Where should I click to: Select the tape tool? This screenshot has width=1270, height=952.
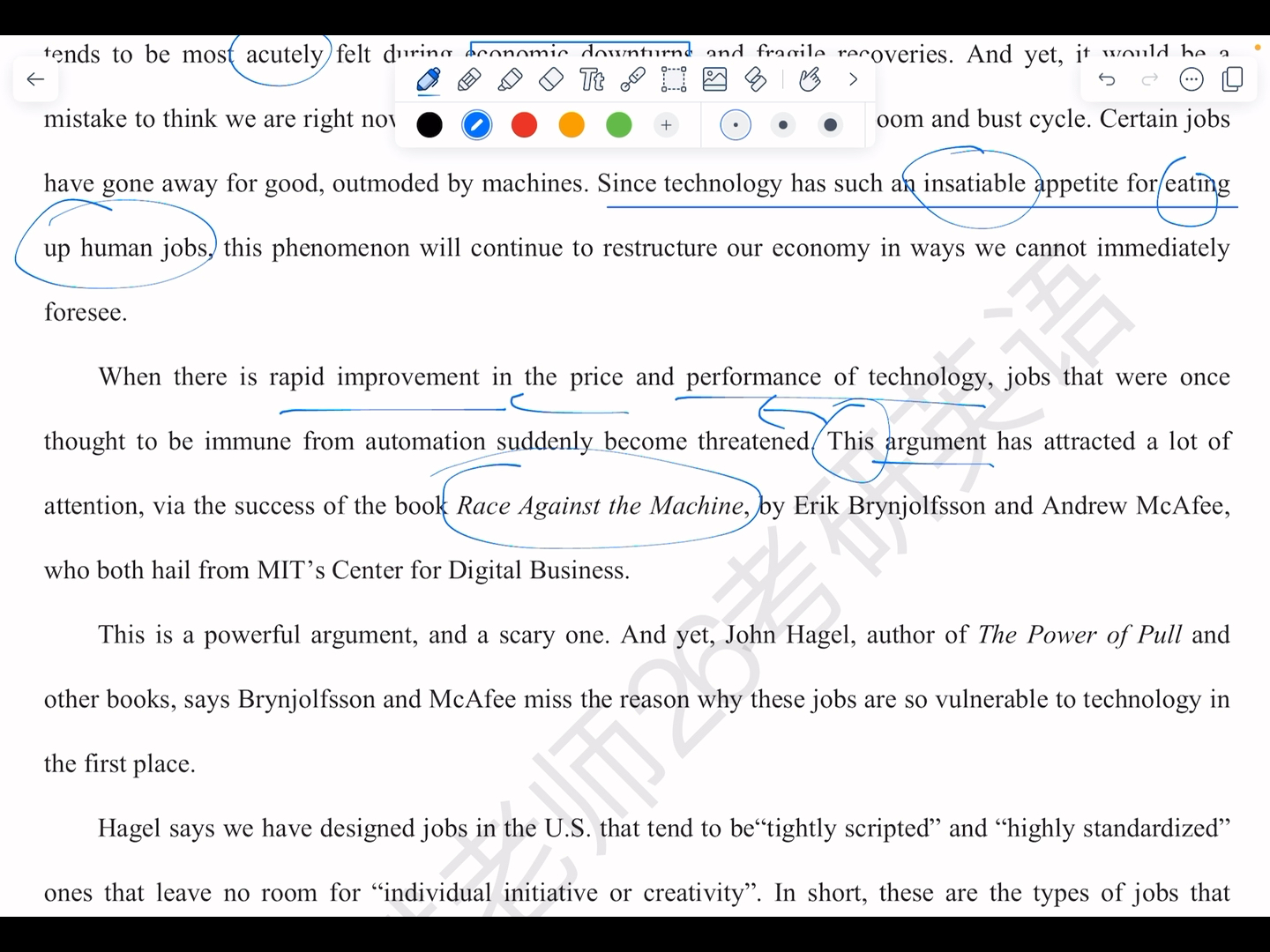pos(756,80)
